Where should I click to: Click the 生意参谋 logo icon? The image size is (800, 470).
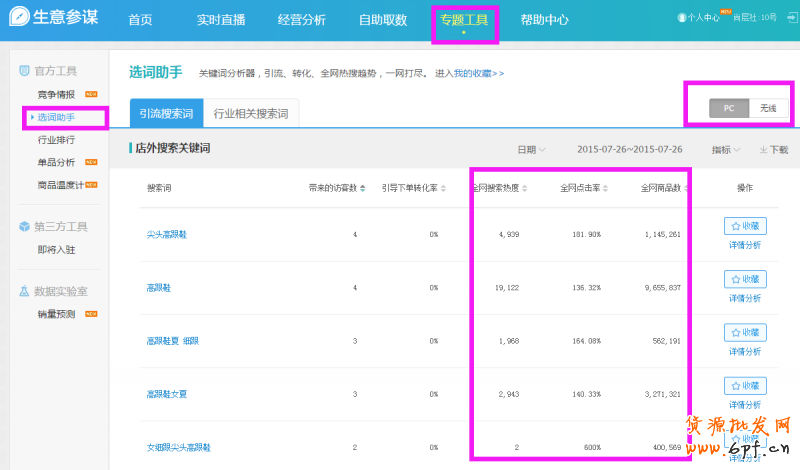20,20
